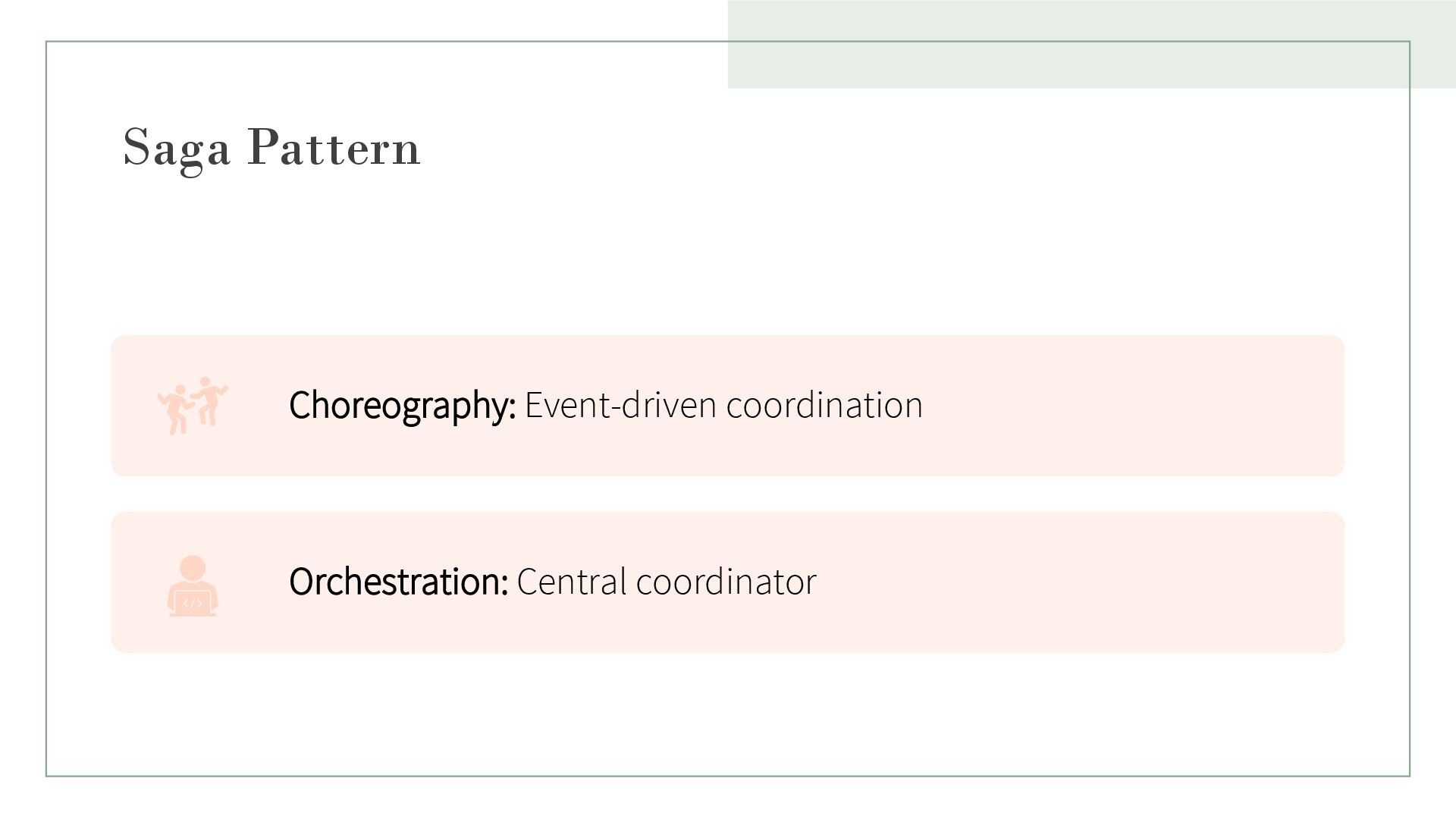The image size is (1456, 819).
Task: Click the developer-with-laptop Orchestration icon
Action: tap(193, 585)
